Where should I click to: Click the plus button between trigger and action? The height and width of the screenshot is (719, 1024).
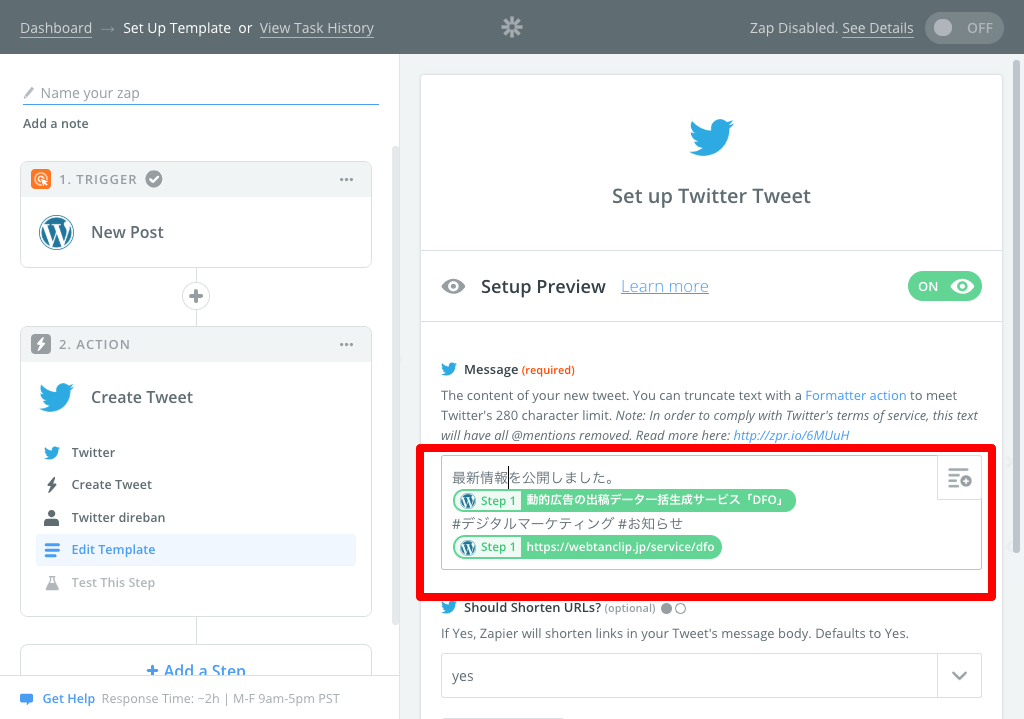pyautogui.click(x=196, y=296)
